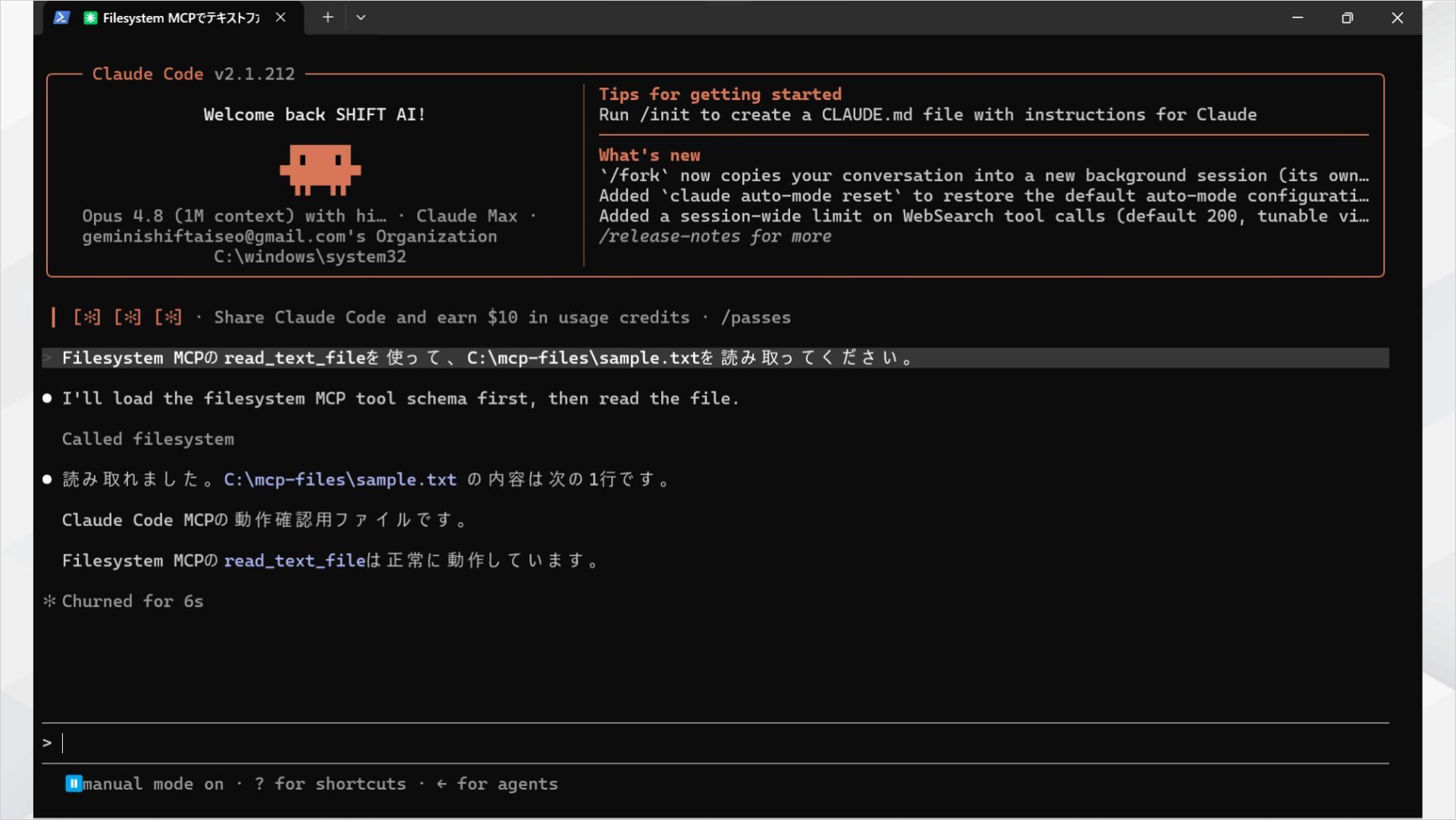Click the Run /init to create CLAUDE.md line
1456x820 pixels.
click(927, 115)
